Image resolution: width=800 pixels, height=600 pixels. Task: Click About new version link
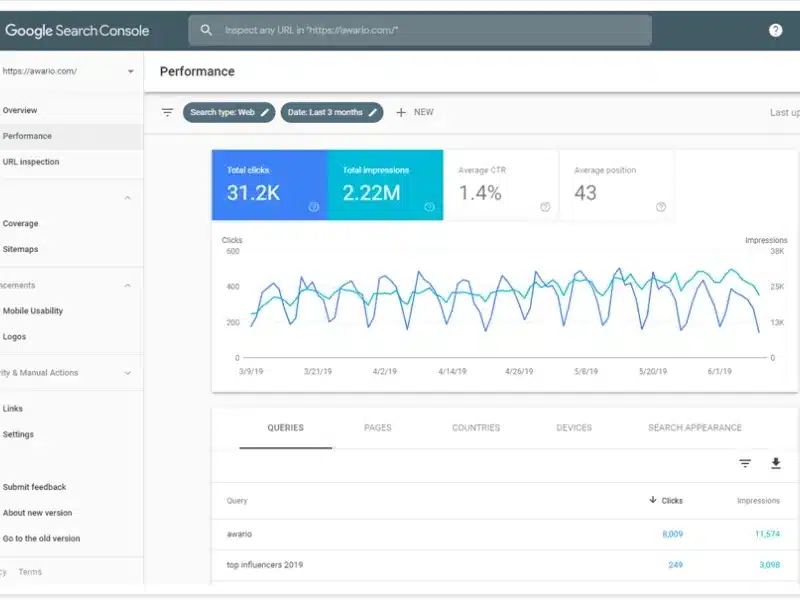pyautogui.click(x=37, y=513)
